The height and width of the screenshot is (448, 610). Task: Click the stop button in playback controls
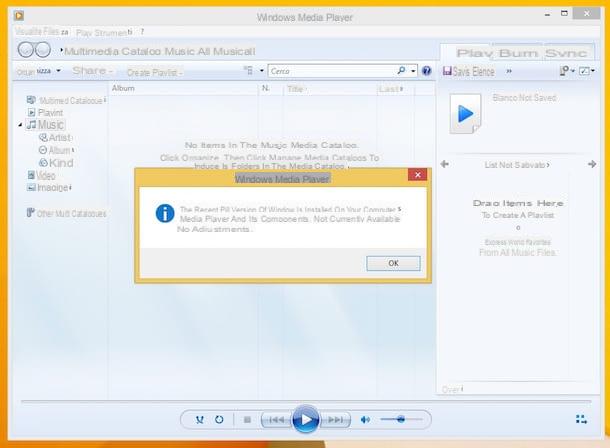247,420
